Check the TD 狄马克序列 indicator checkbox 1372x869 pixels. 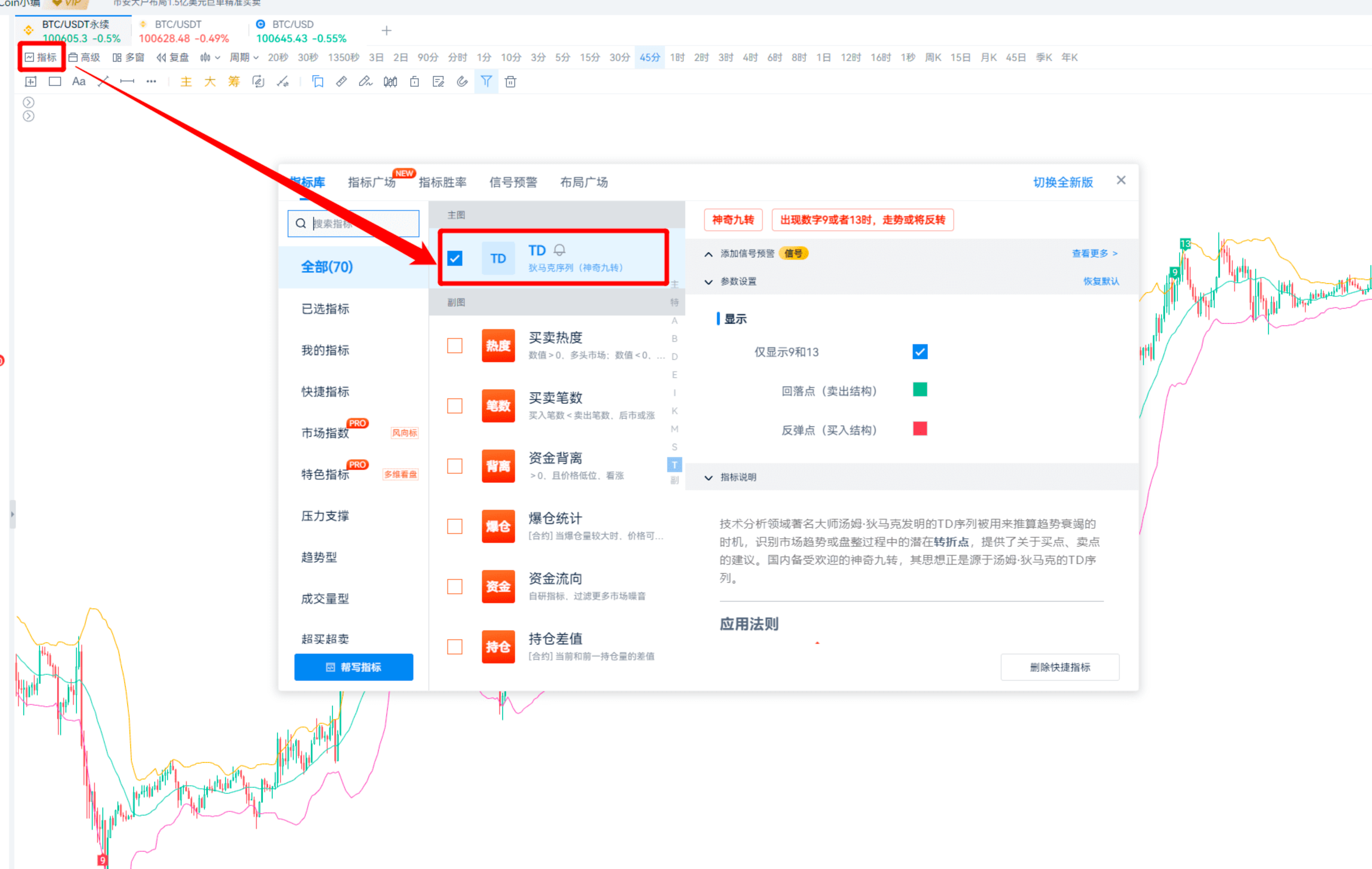[x=454, y=258]
